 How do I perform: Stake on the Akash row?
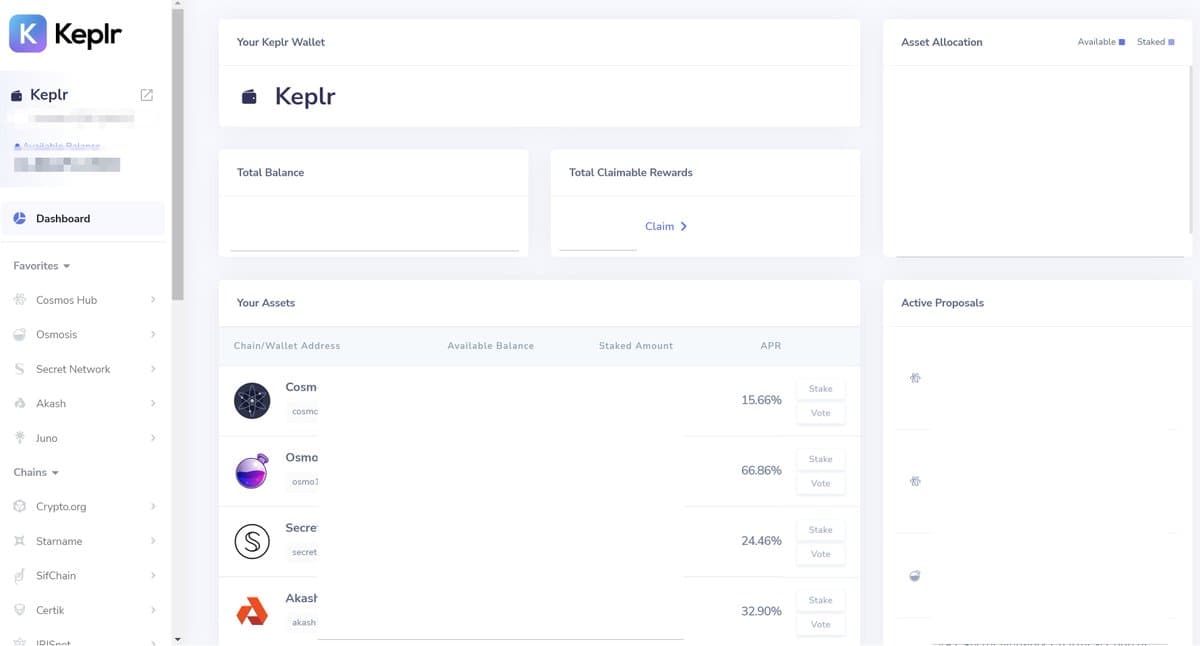click(x=820, y=599)
